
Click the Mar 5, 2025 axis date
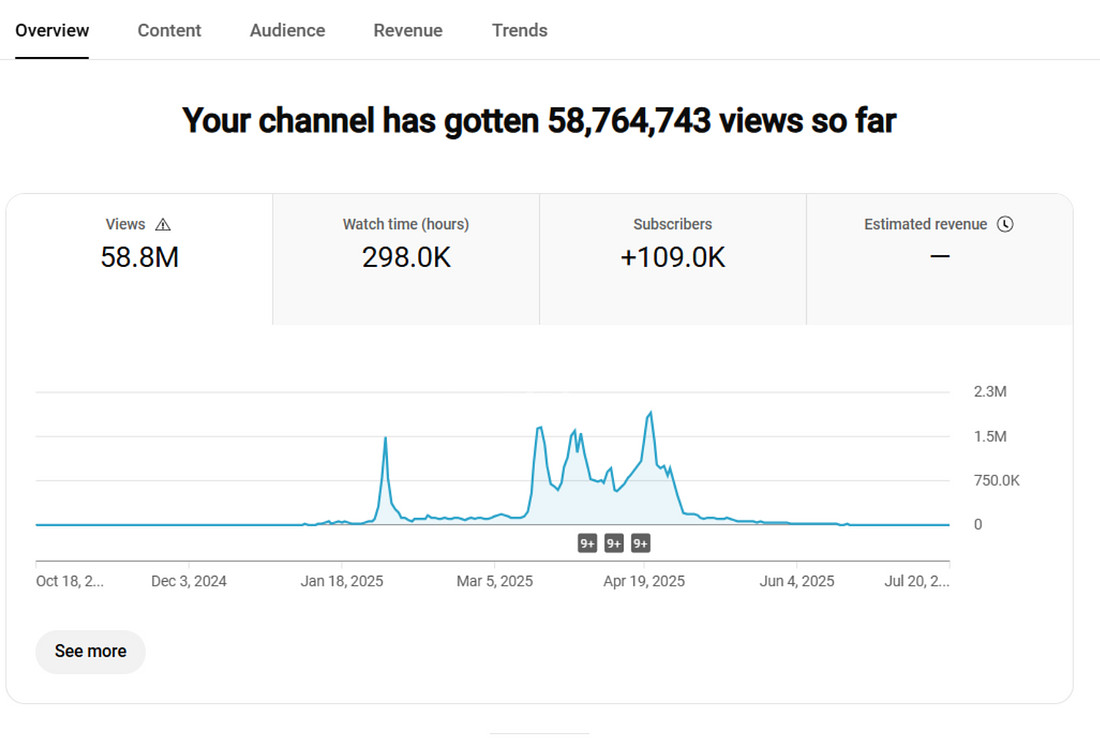point(495,581)
